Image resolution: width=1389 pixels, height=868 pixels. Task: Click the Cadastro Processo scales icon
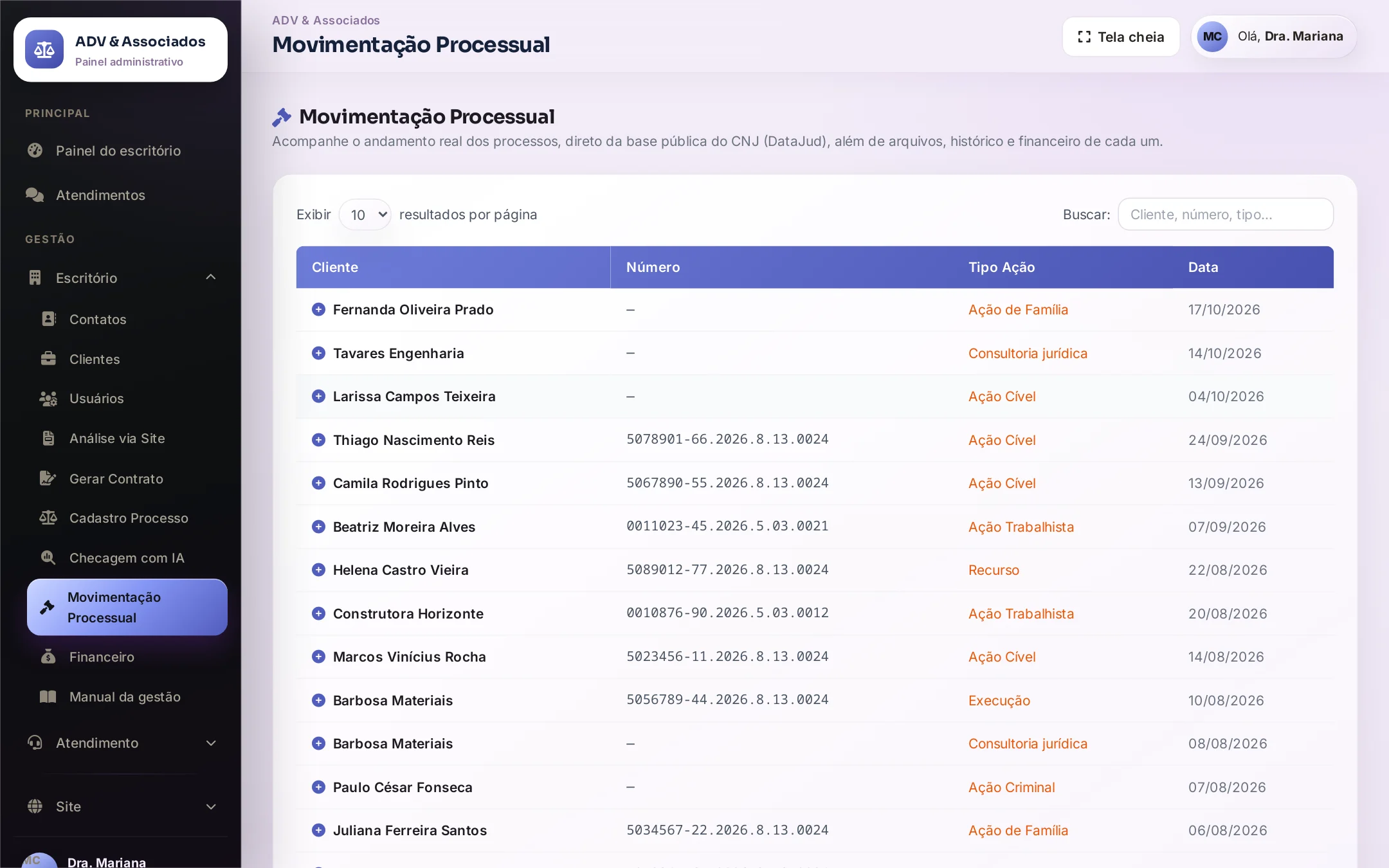49,518
